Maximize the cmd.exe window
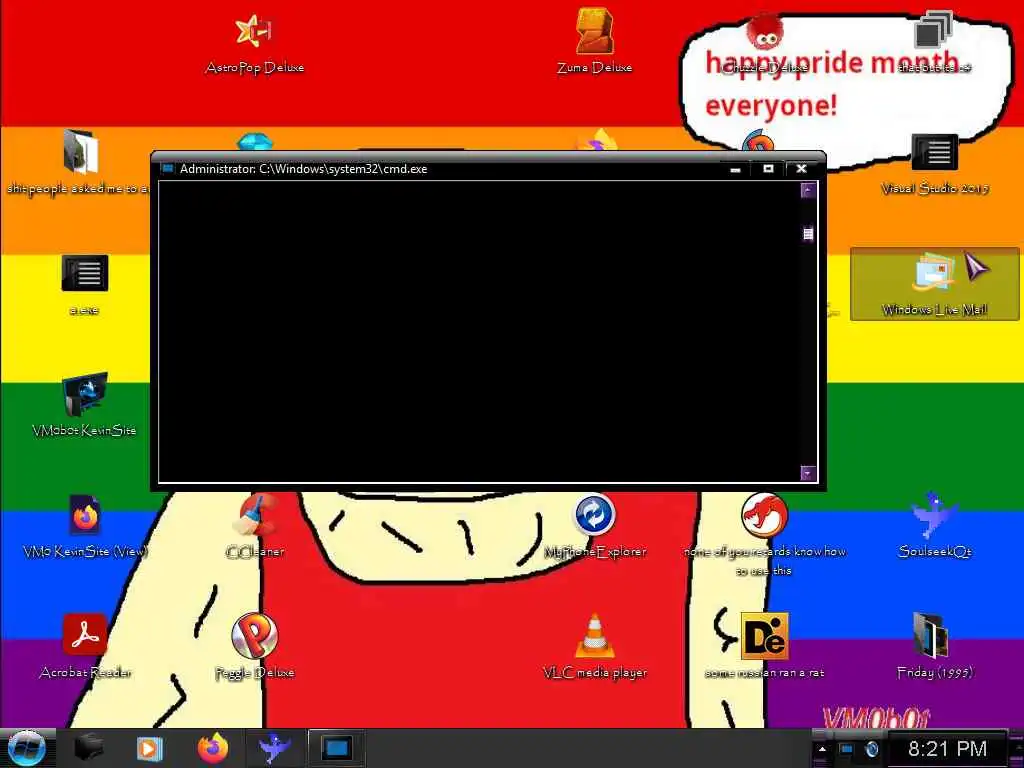The width and height of the screenshot is (1024, 768). (769, 168)
